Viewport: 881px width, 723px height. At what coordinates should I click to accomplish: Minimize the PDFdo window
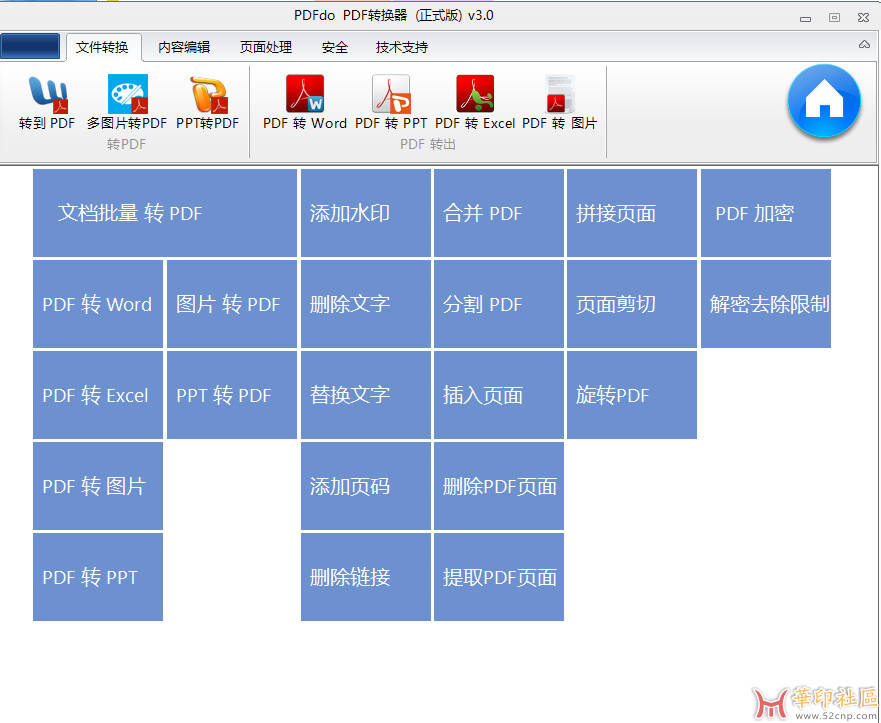click(x=806, y=19)
